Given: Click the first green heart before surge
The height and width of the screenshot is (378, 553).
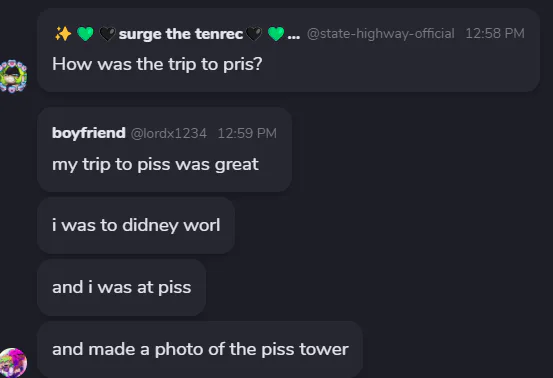Looking at the screenshot, I should coord(85,34).
